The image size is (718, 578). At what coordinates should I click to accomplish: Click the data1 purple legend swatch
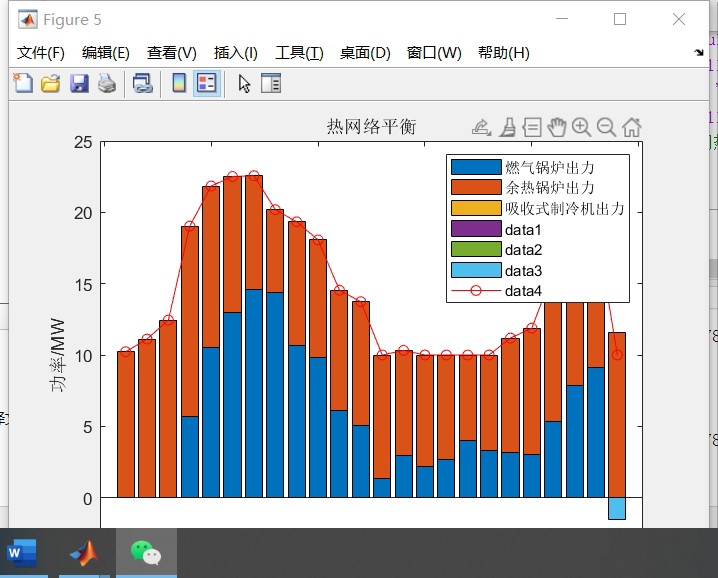(x=476, y=229)
